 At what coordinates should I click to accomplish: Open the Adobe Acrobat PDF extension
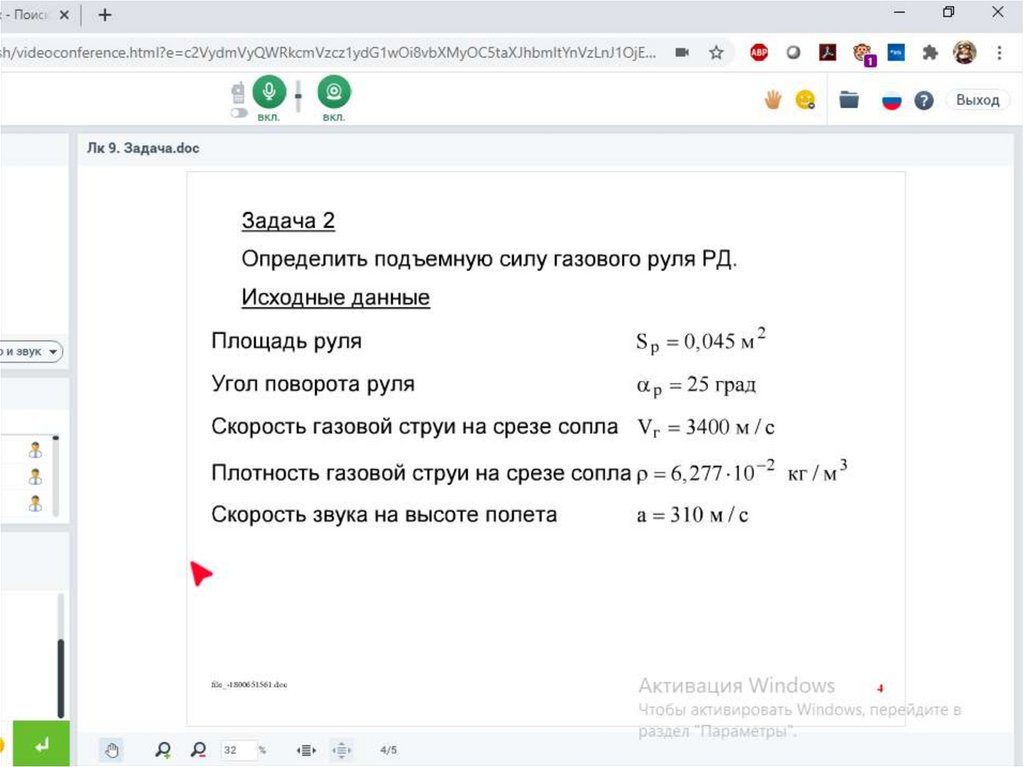click(827, 52)
